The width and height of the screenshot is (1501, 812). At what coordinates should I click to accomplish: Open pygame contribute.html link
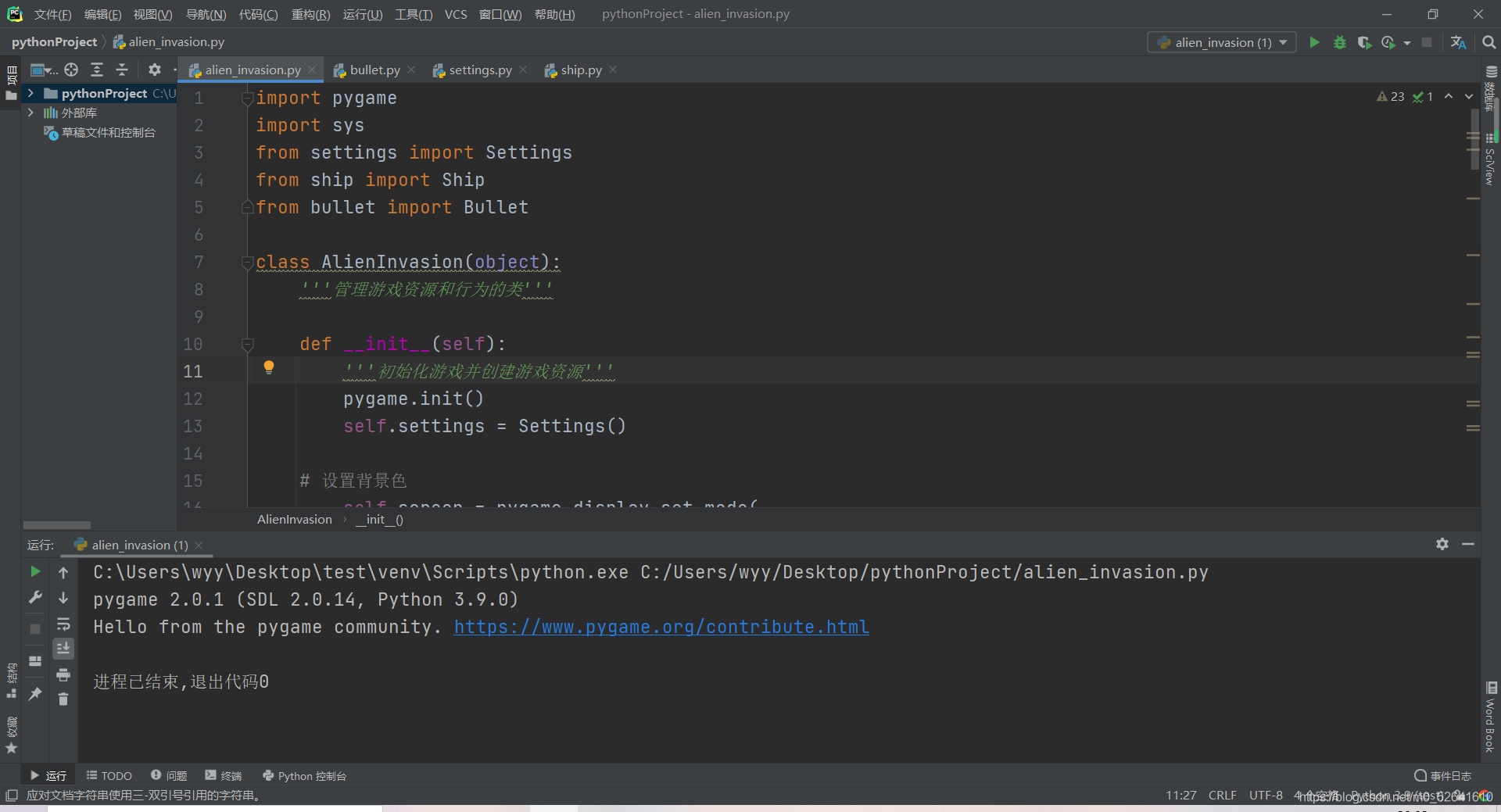[661, 627]
